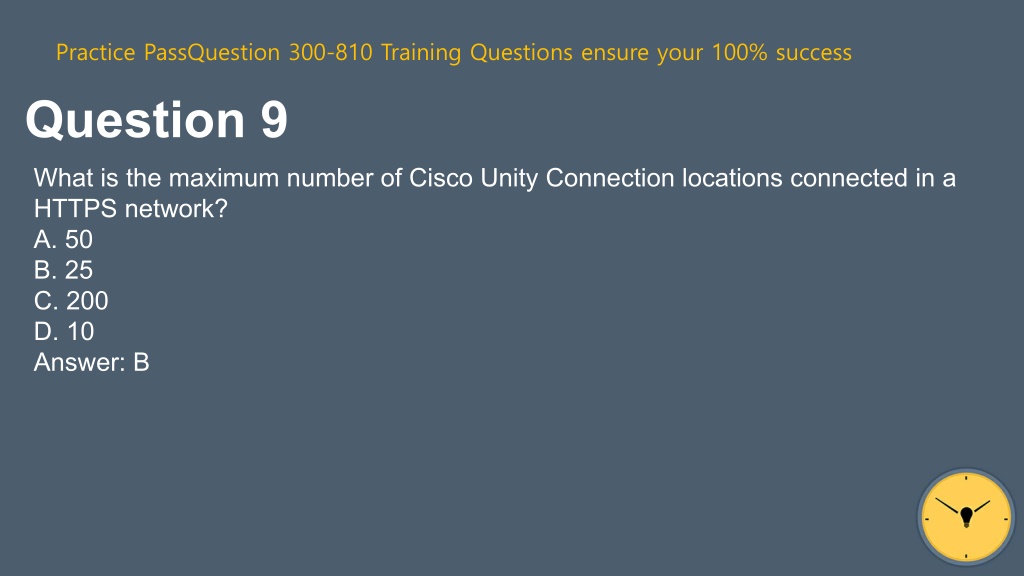Click the shorter hand of the clock
Viewport: 1024px width, 576px height.
tap(982, 507)
